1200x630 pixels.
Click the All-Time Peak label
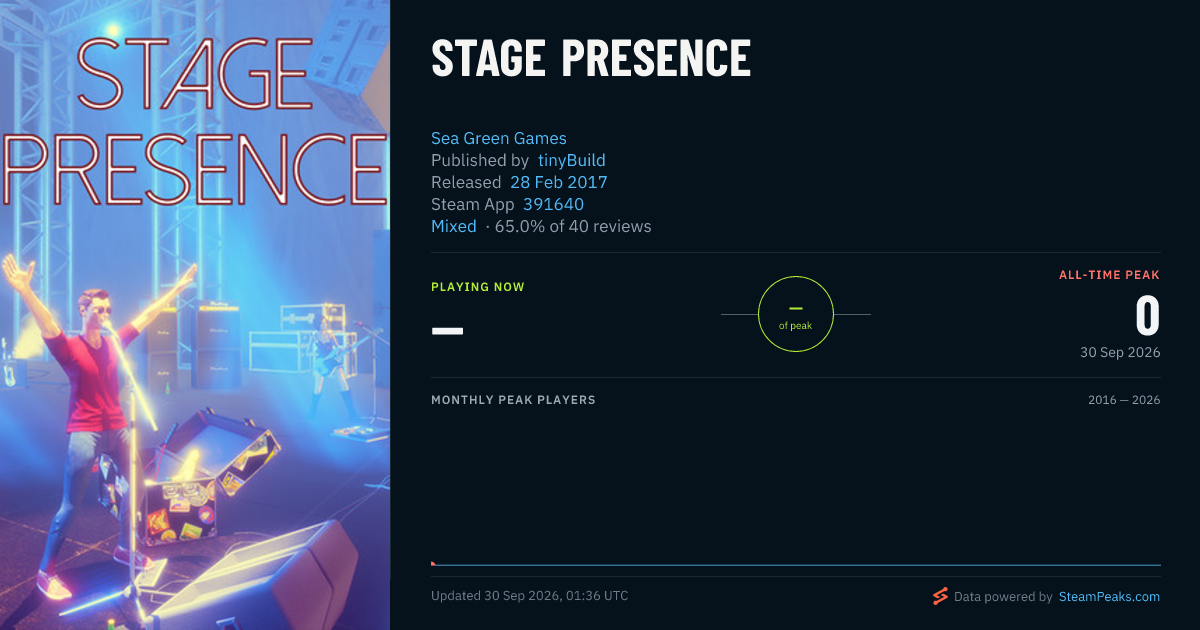pyautogui.click(x=1110, y=275)
